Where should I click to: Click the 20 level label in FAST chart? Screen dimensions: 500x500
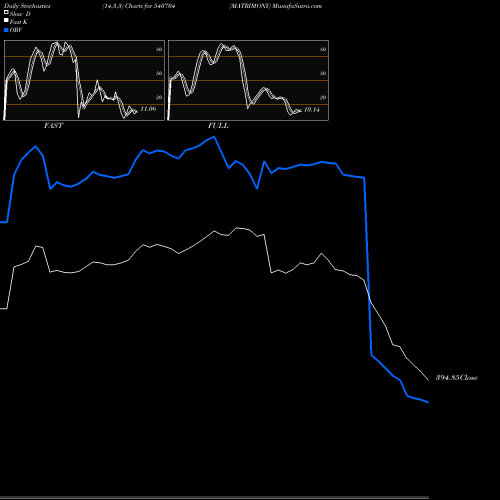point(159,97)
